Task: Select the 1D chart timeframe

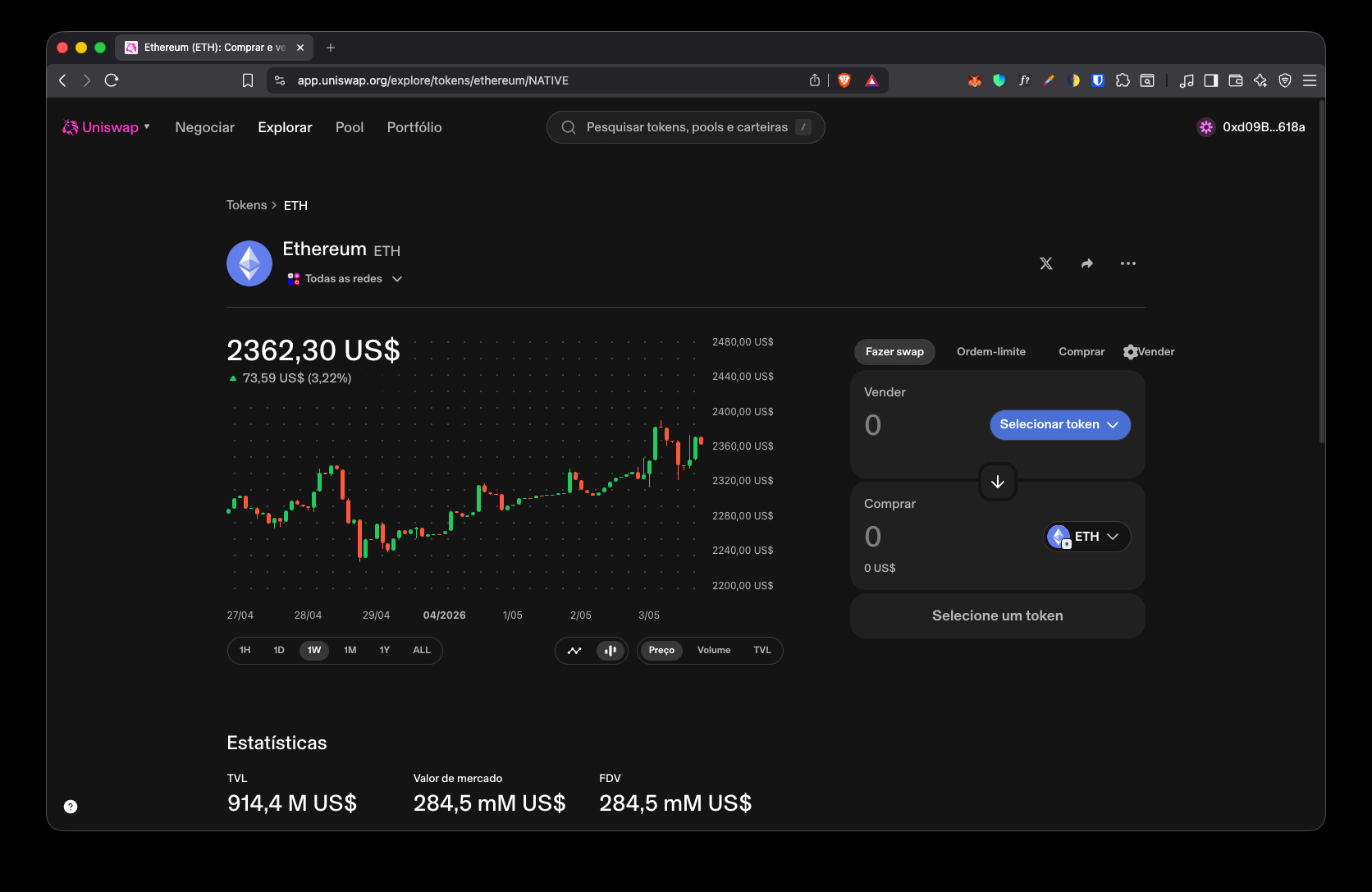Action: pyautogui.click(x=279, y=650)
